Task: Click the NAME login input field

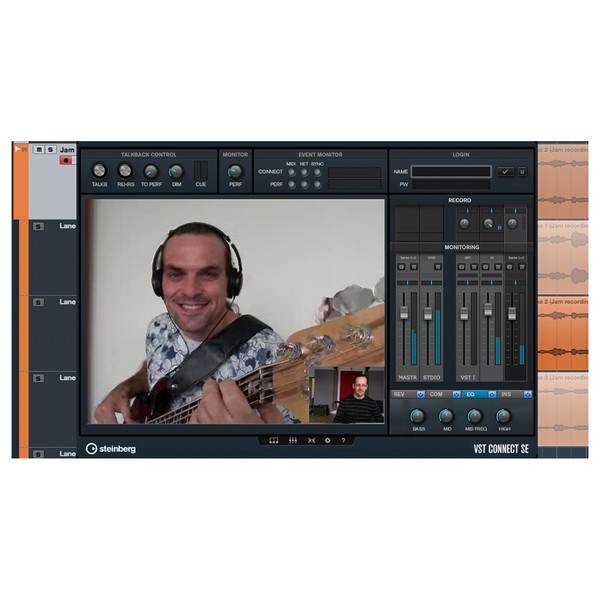Action: [x=451, y=172]
